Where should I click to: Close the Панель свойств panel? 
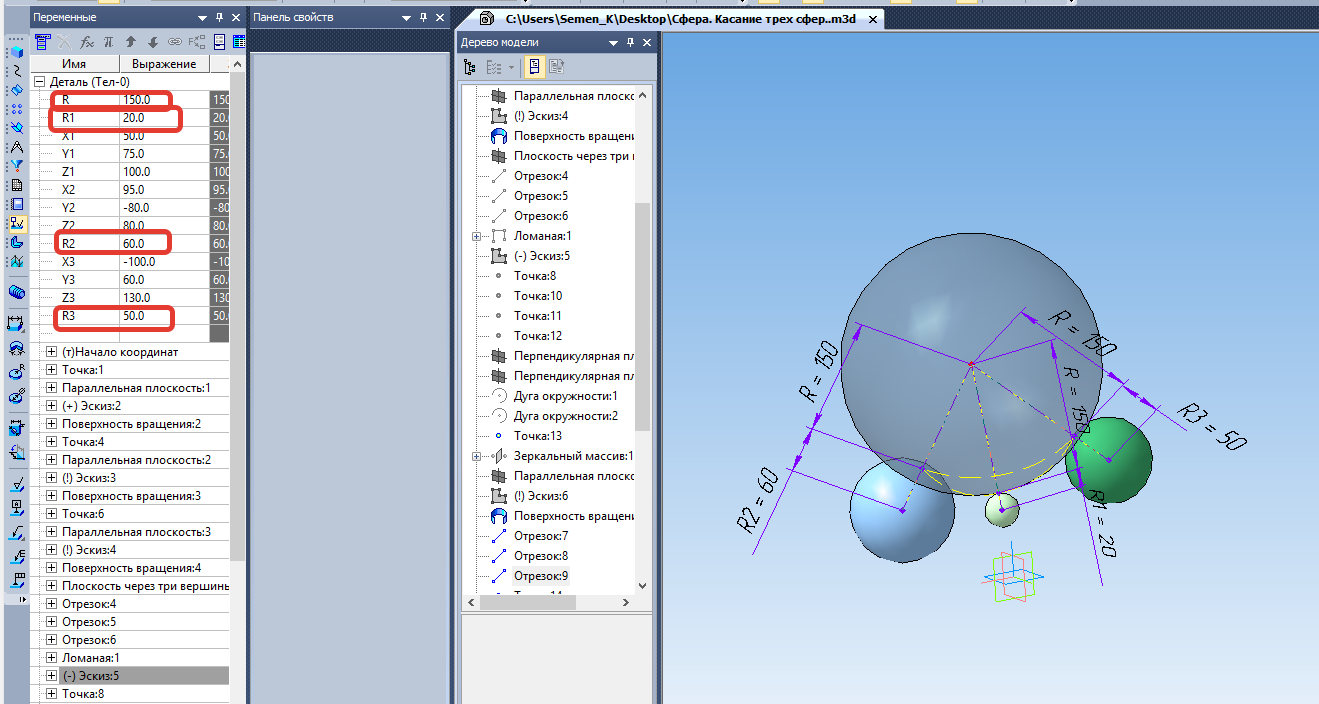[x=440, y=17]
